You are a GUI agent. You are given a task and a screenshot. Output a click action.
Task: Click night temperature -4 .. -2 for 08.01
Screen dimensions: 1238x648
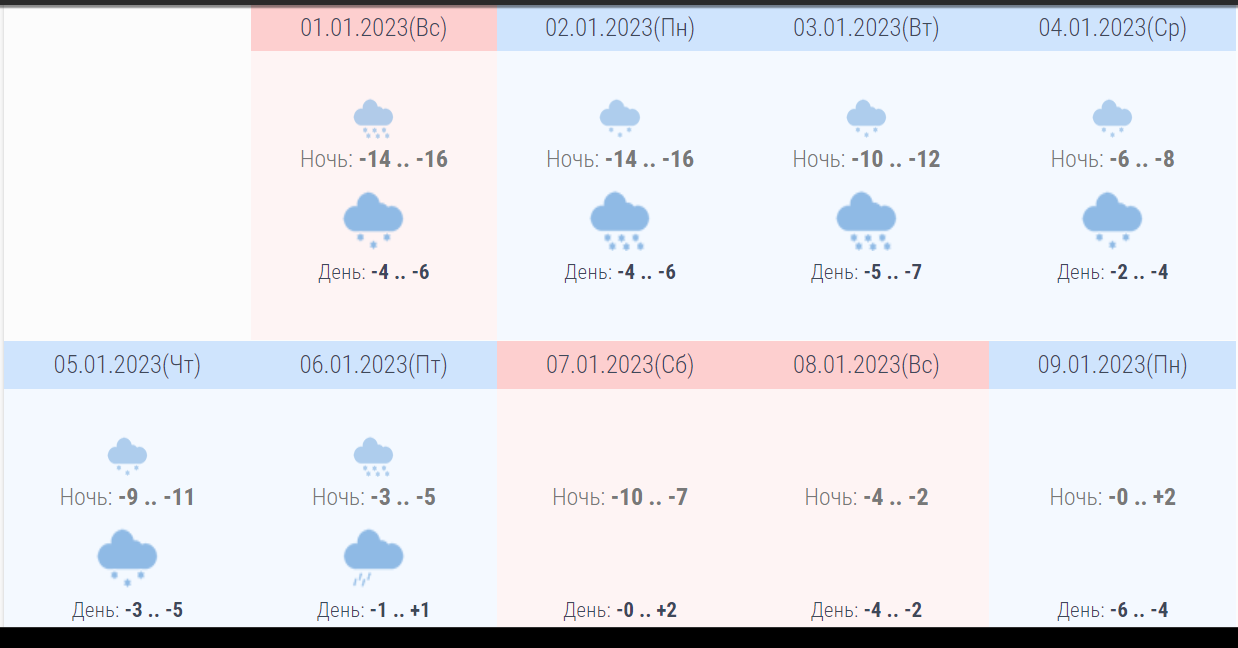point(896,497)
